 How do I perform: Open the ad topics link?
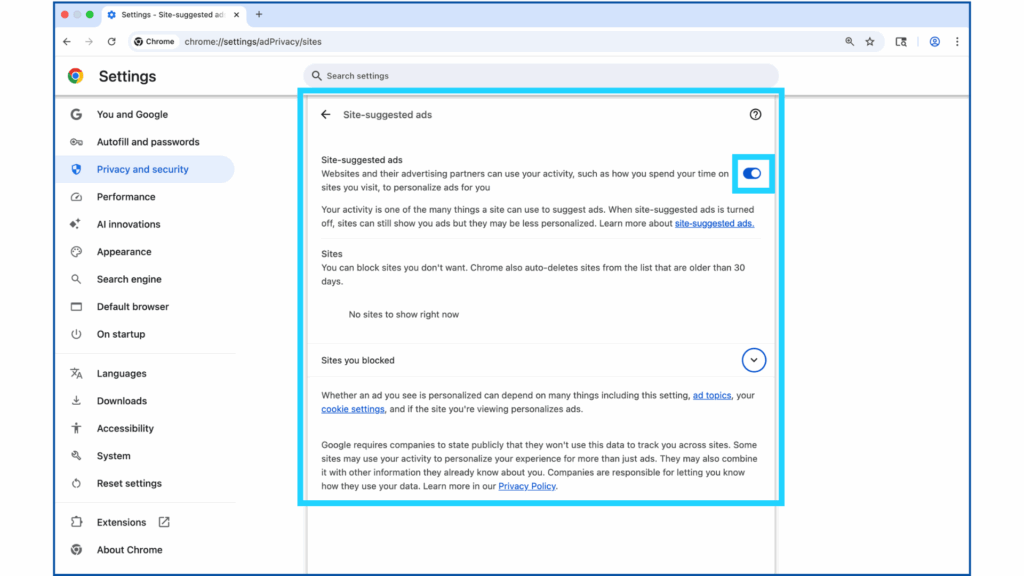pyautogui.click(x=712, y=396)
